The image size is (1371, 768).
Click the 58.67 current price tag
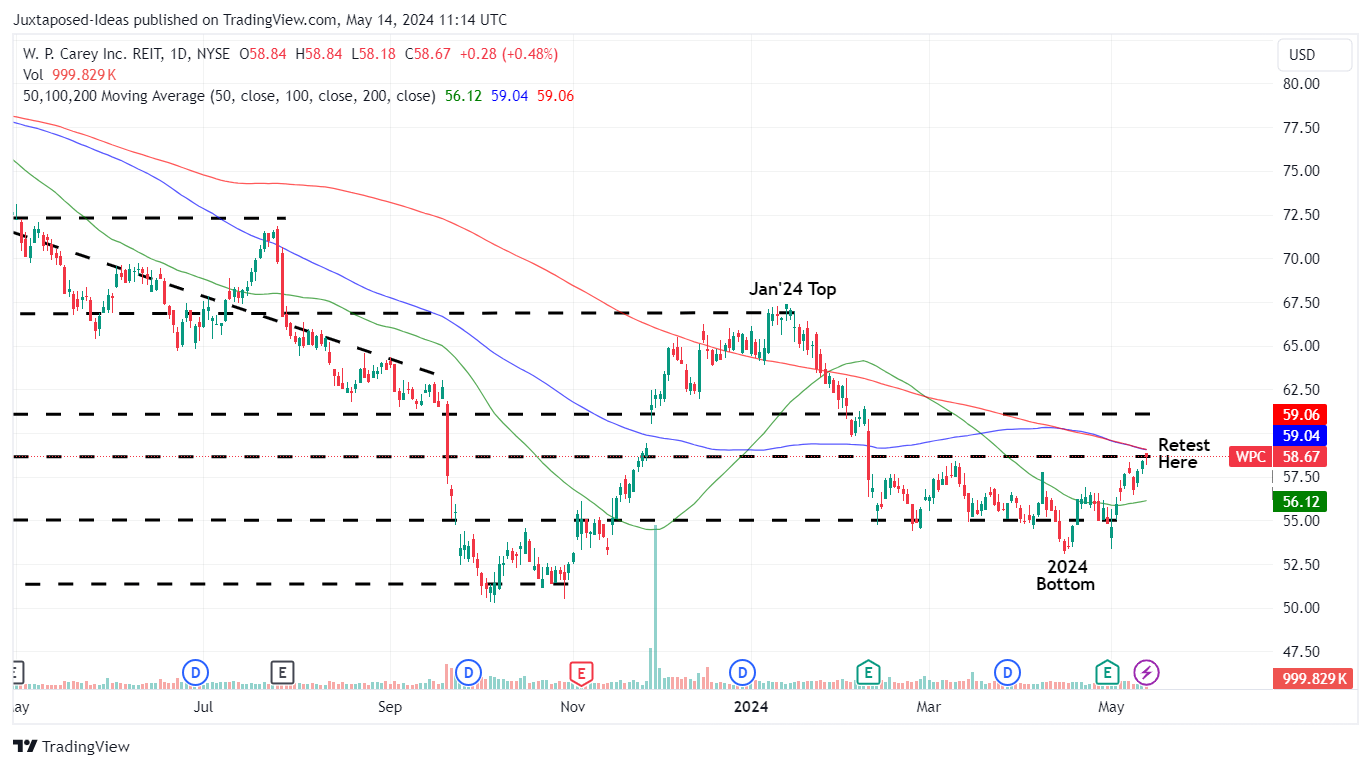[1299, 456]
